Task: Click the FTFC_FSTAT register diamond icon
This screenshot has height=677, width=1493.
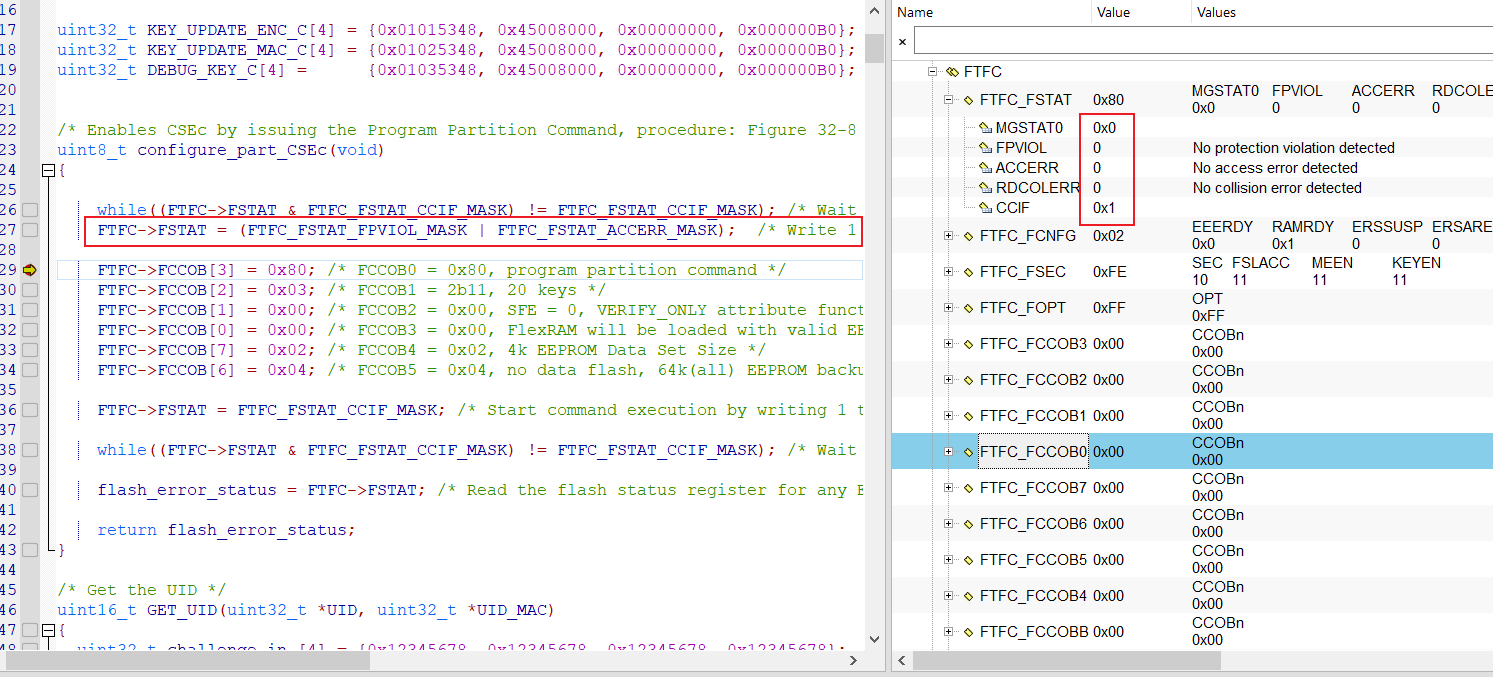Action: click(968, 100)
